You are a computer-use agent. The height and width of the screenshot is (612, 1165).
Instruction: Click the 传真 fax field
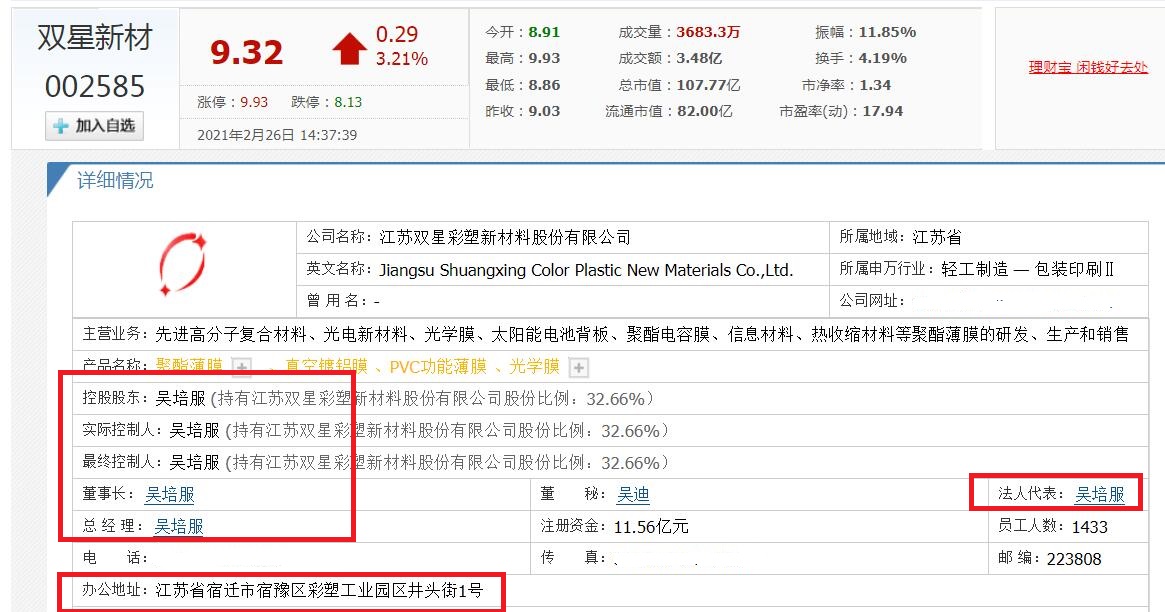pos(759,558)
